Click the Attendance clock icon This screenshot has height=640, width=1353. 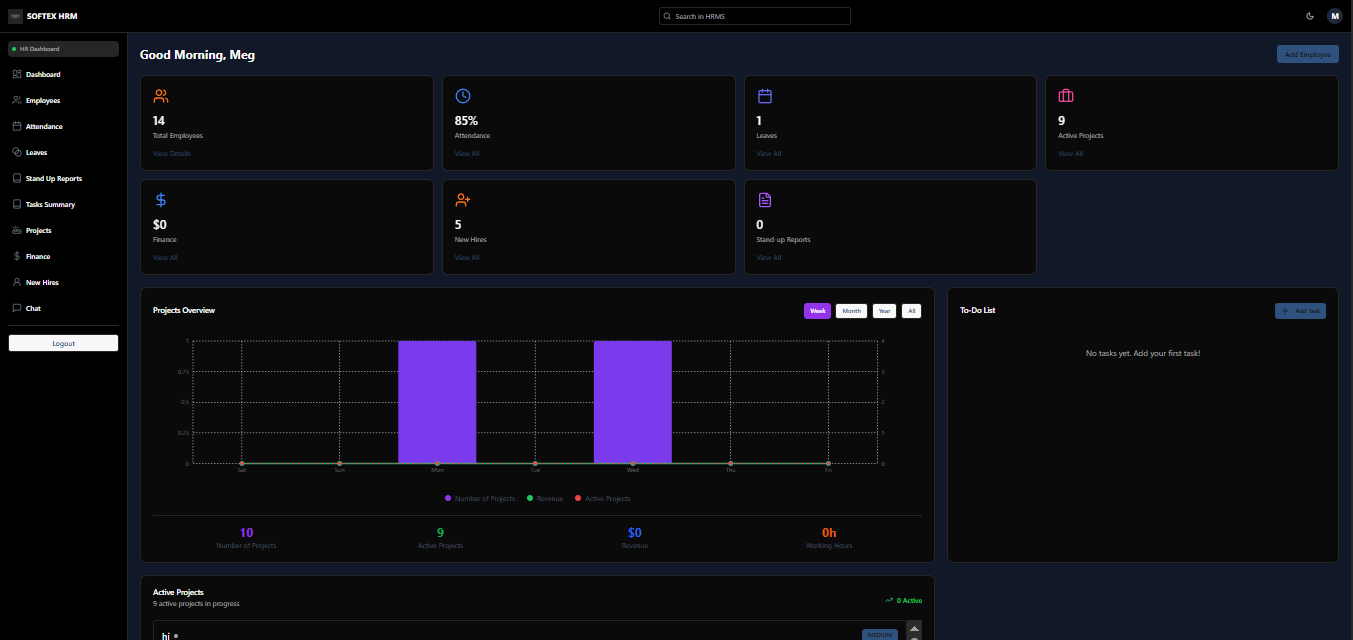463,96
